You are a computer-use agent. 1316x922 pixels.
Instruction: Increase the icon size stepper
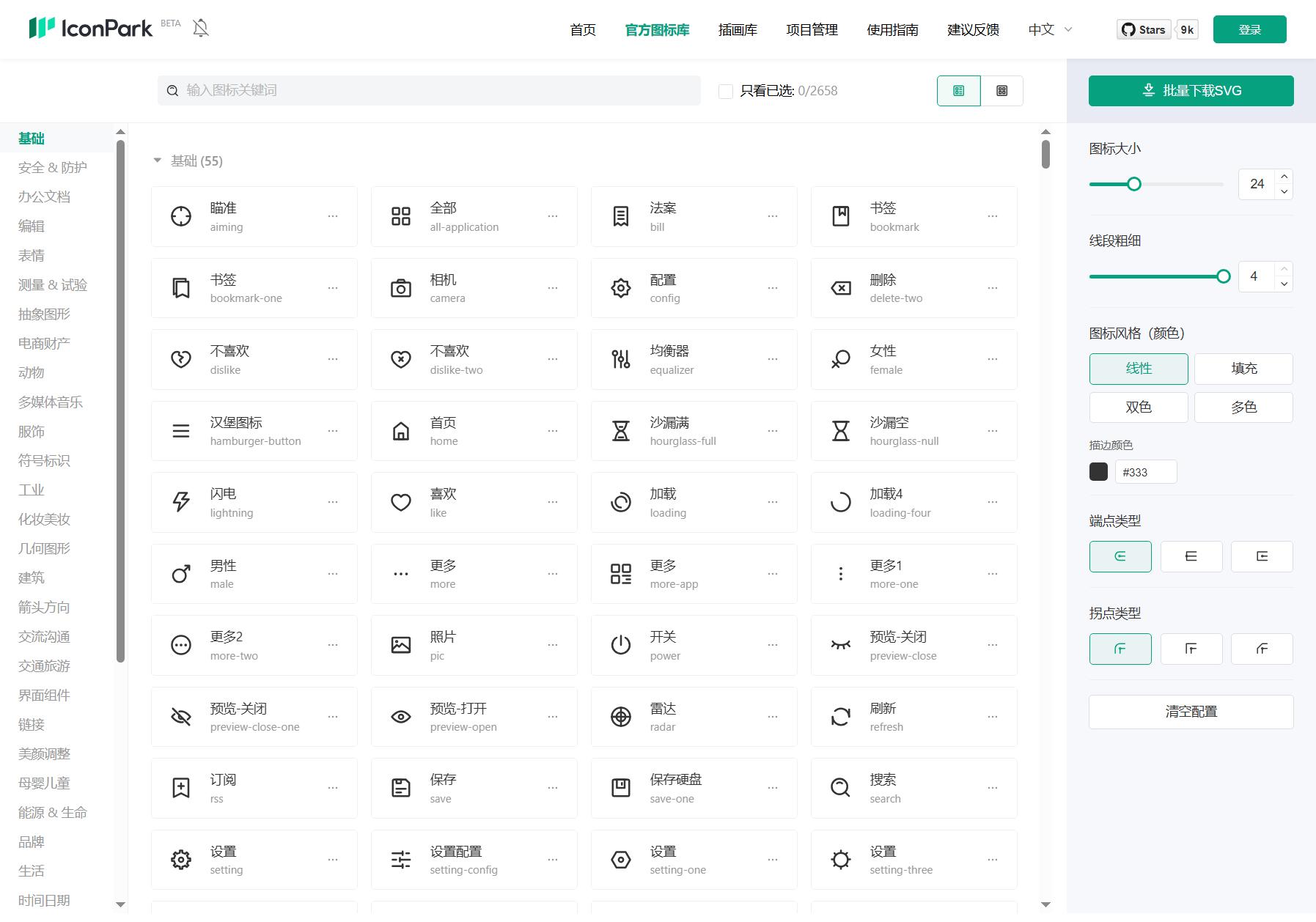[1284, 177]
